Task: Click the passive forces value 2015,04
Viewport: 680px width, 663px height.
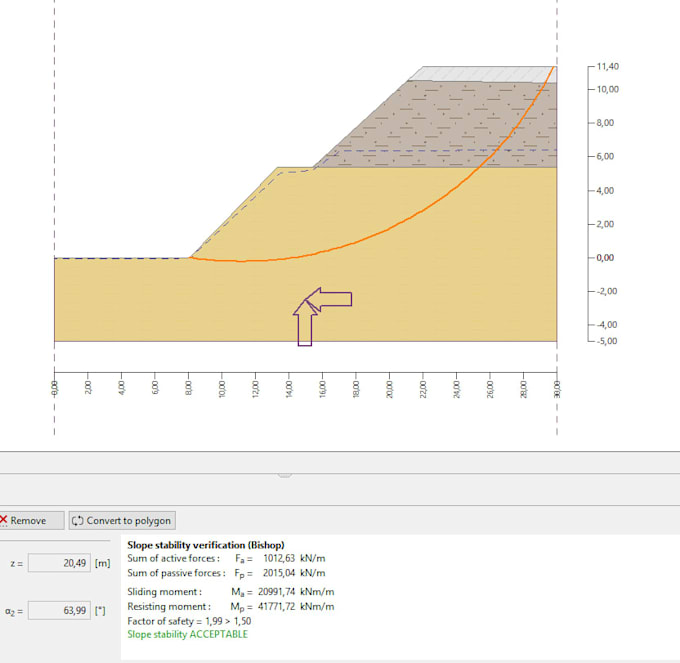Action: tap(279, 573)
